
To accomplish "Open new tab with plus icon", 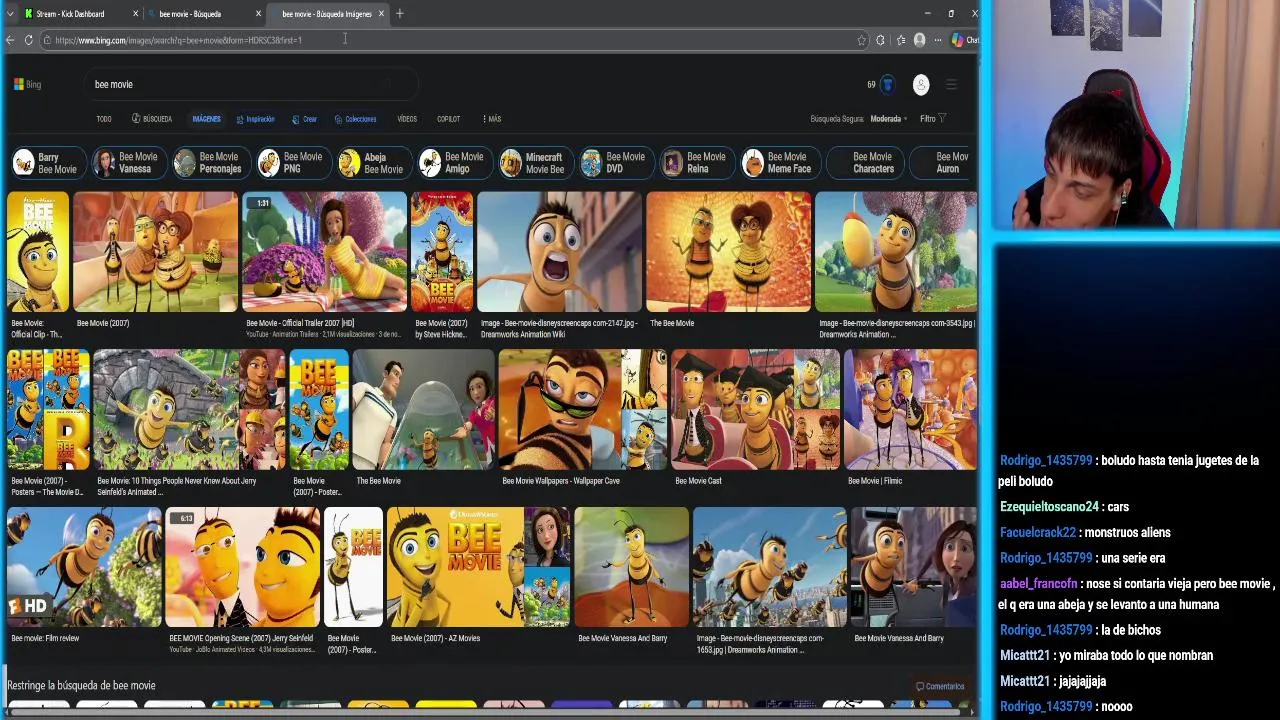I will [x=399, y=14].
